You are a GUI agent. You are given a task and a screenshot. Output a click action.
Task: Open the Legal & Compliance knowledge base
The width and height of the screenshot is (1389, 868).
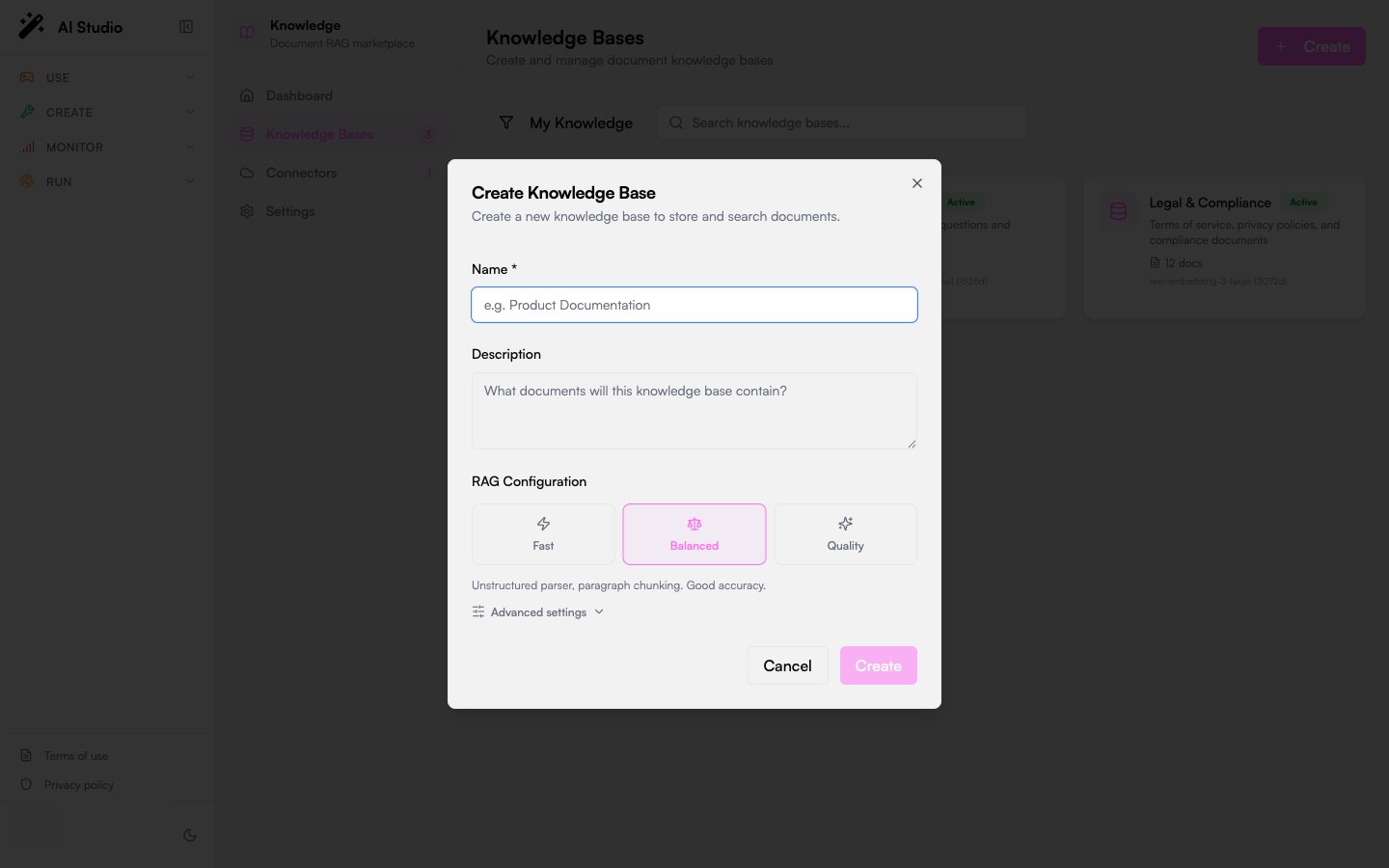tap(1223, 248)
